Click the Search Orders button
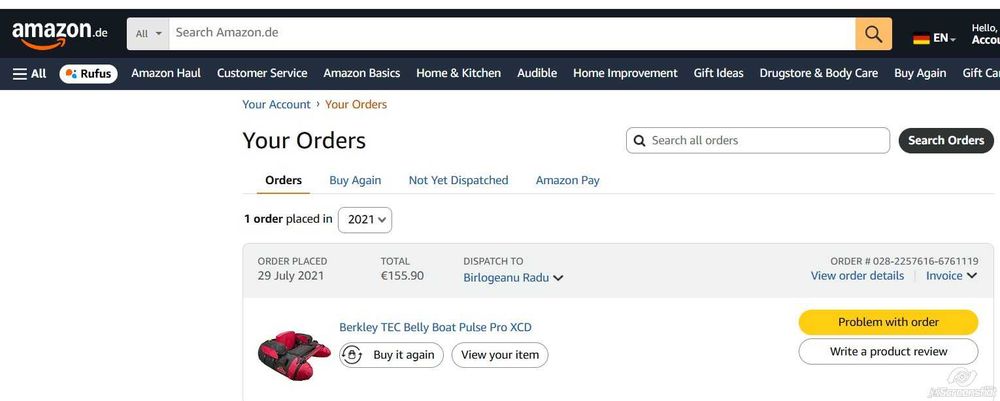 pos(946,141)
